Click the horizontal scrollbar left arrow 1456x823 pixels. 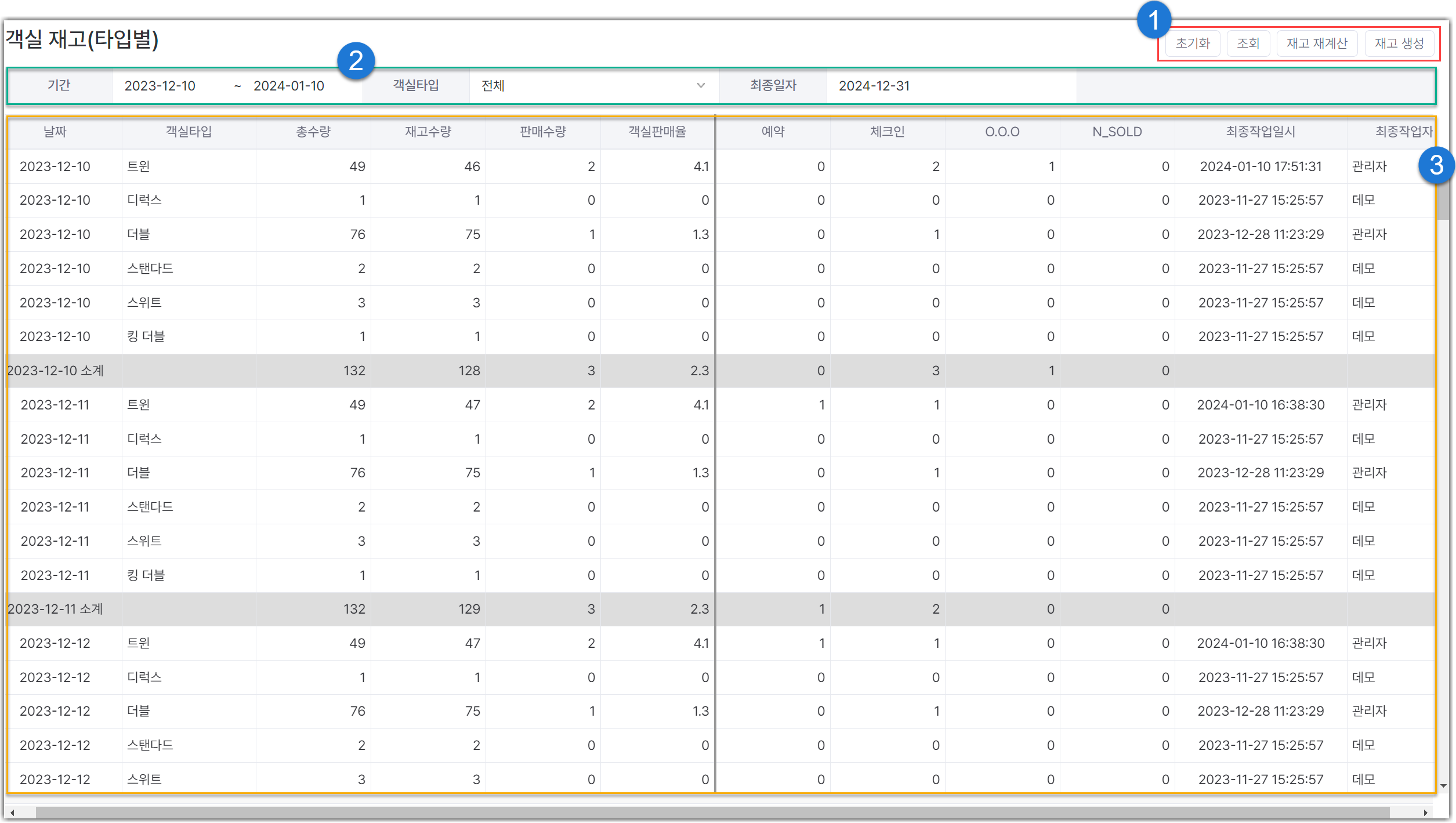(12, 813)
